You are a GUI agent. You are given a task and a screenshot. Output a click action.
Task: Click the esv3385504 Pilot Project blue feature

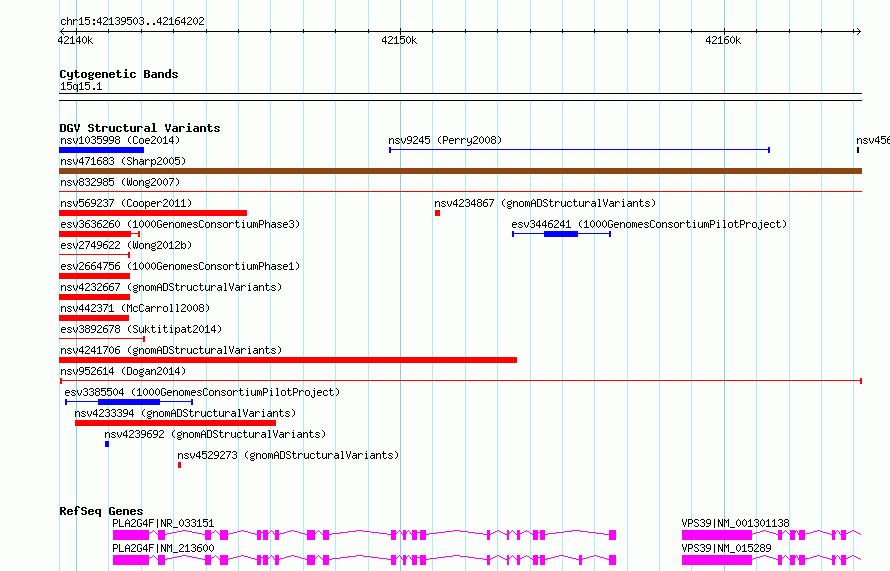(x=129, y=402)
